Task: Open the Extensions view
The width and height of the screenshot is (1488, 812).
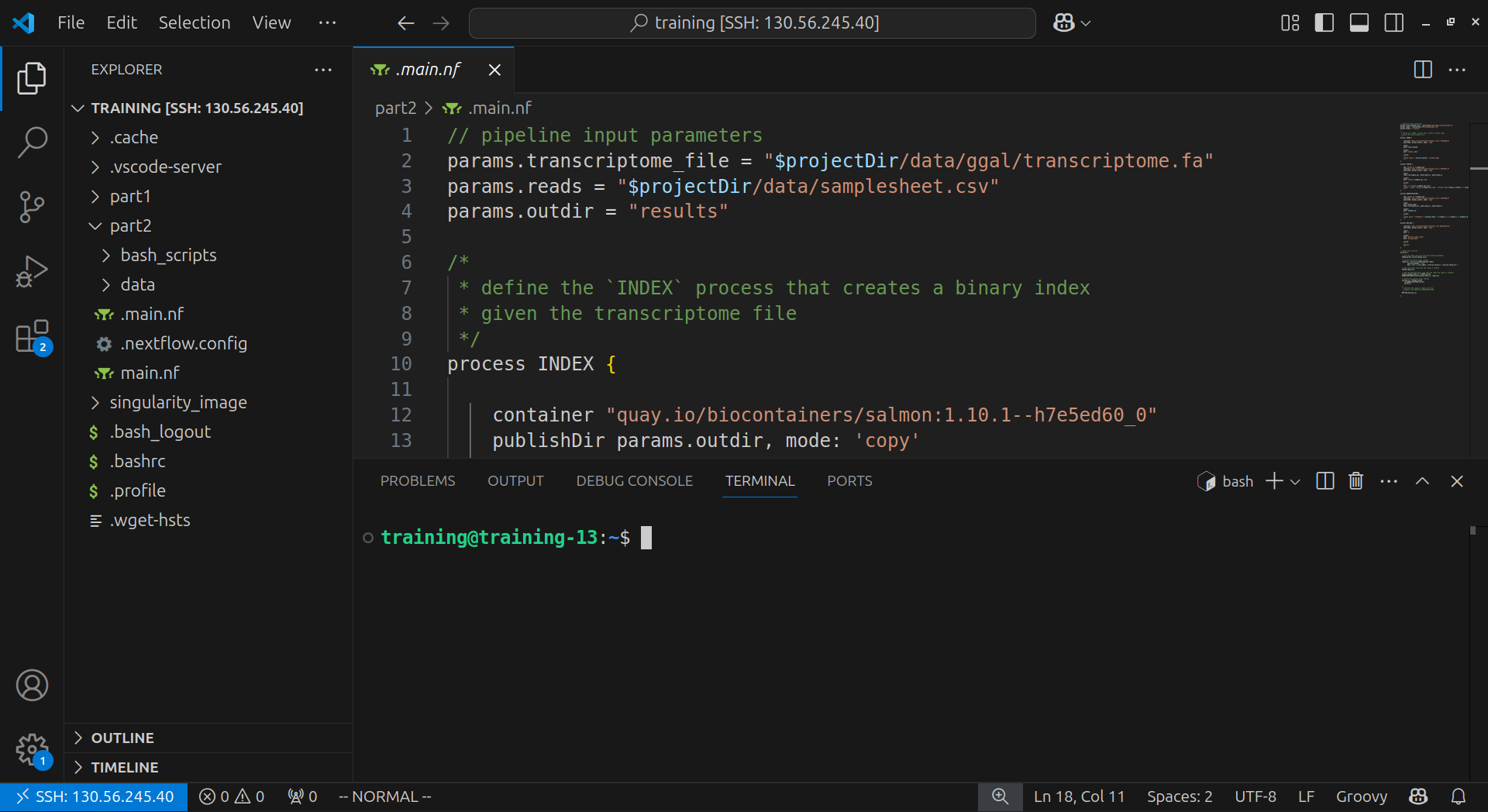Action: pos(32,337)
